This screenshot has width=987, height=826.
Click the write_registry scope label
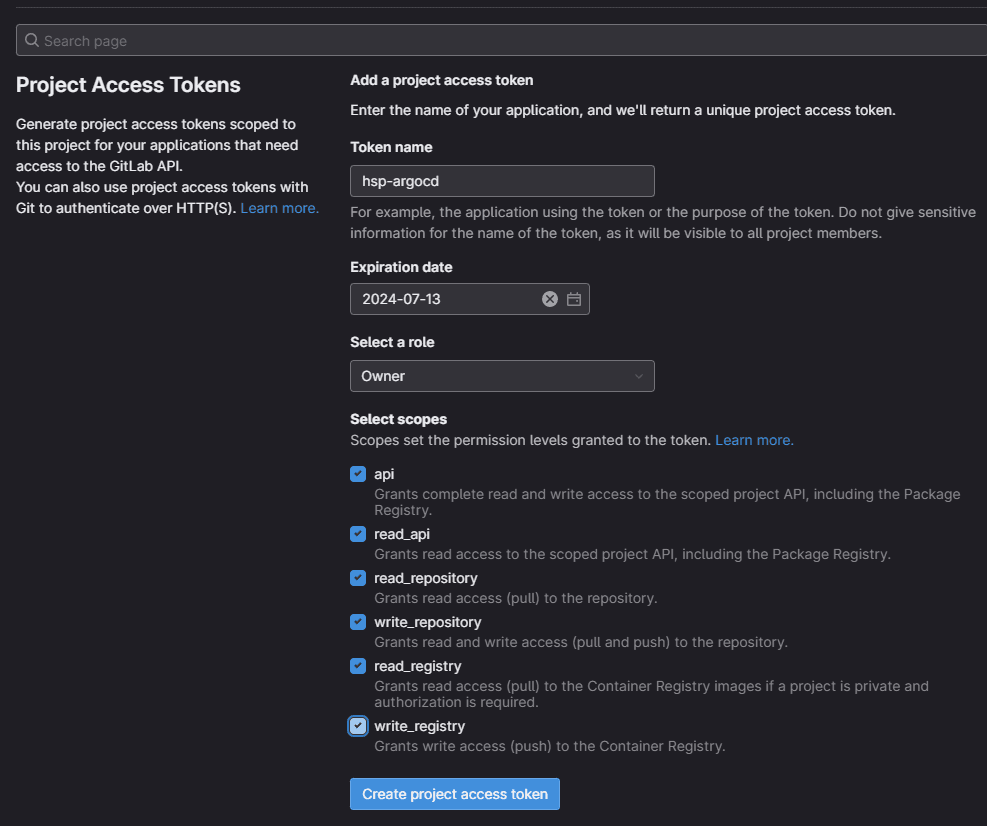(x=419, y=726)
